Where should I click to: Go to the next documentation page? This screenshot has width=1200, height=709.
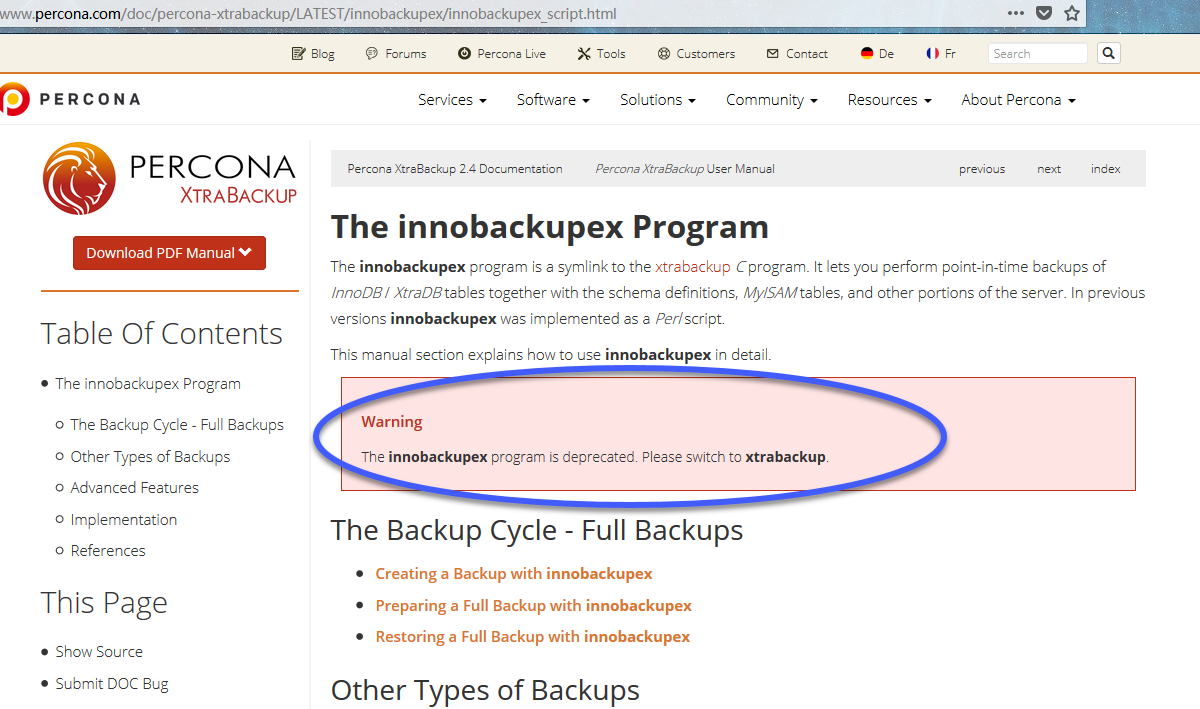click(1049, 169)
